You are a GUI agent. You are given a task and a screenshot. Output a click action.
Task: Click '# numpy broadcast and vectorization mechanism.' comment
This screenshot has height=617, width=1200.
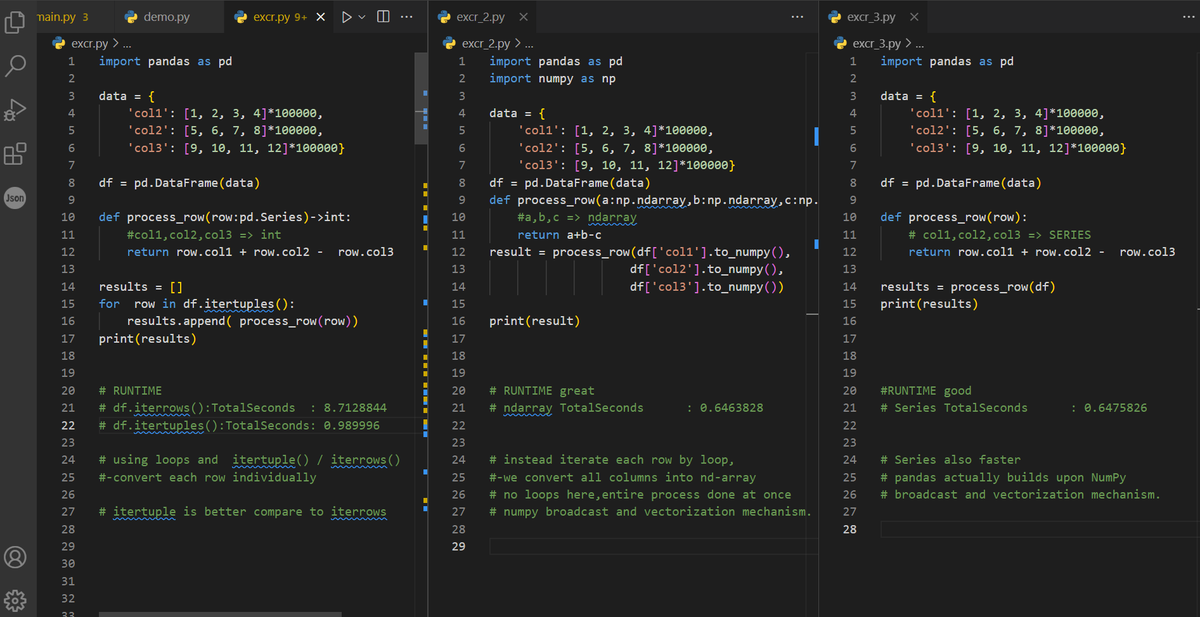point(650,512)
